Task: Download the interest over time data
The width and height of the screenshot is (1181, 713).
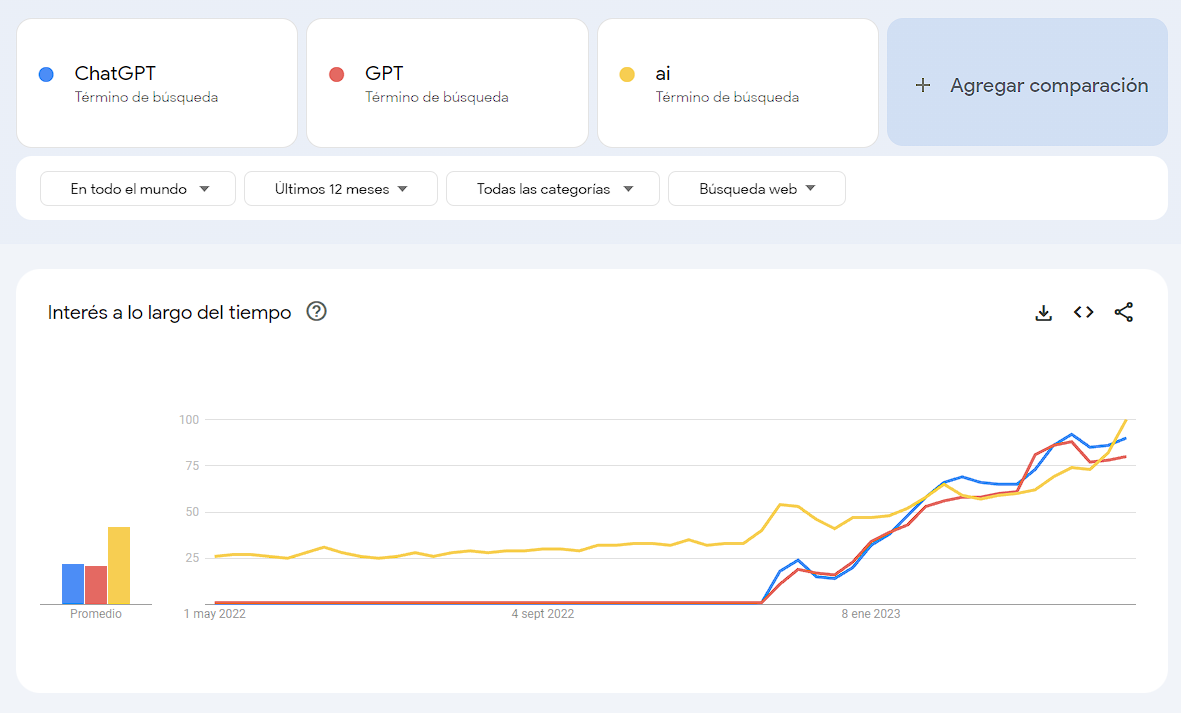Action: tap(1043, 312)
